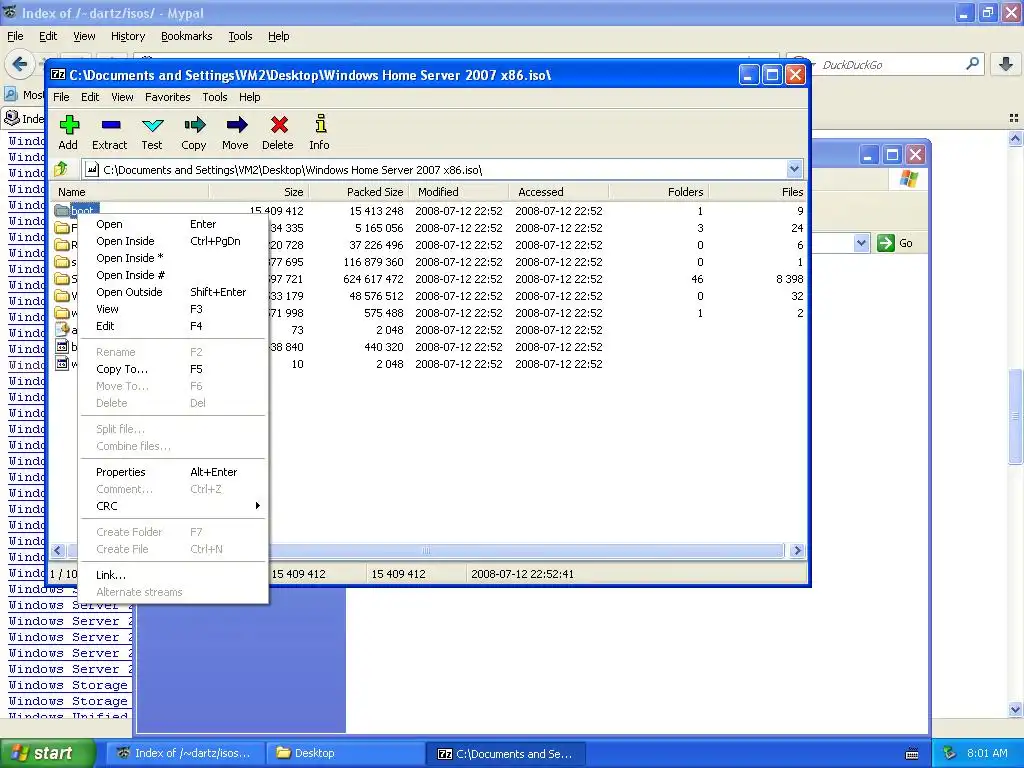Switch to the Desktop taskbar button

[344, 754]
